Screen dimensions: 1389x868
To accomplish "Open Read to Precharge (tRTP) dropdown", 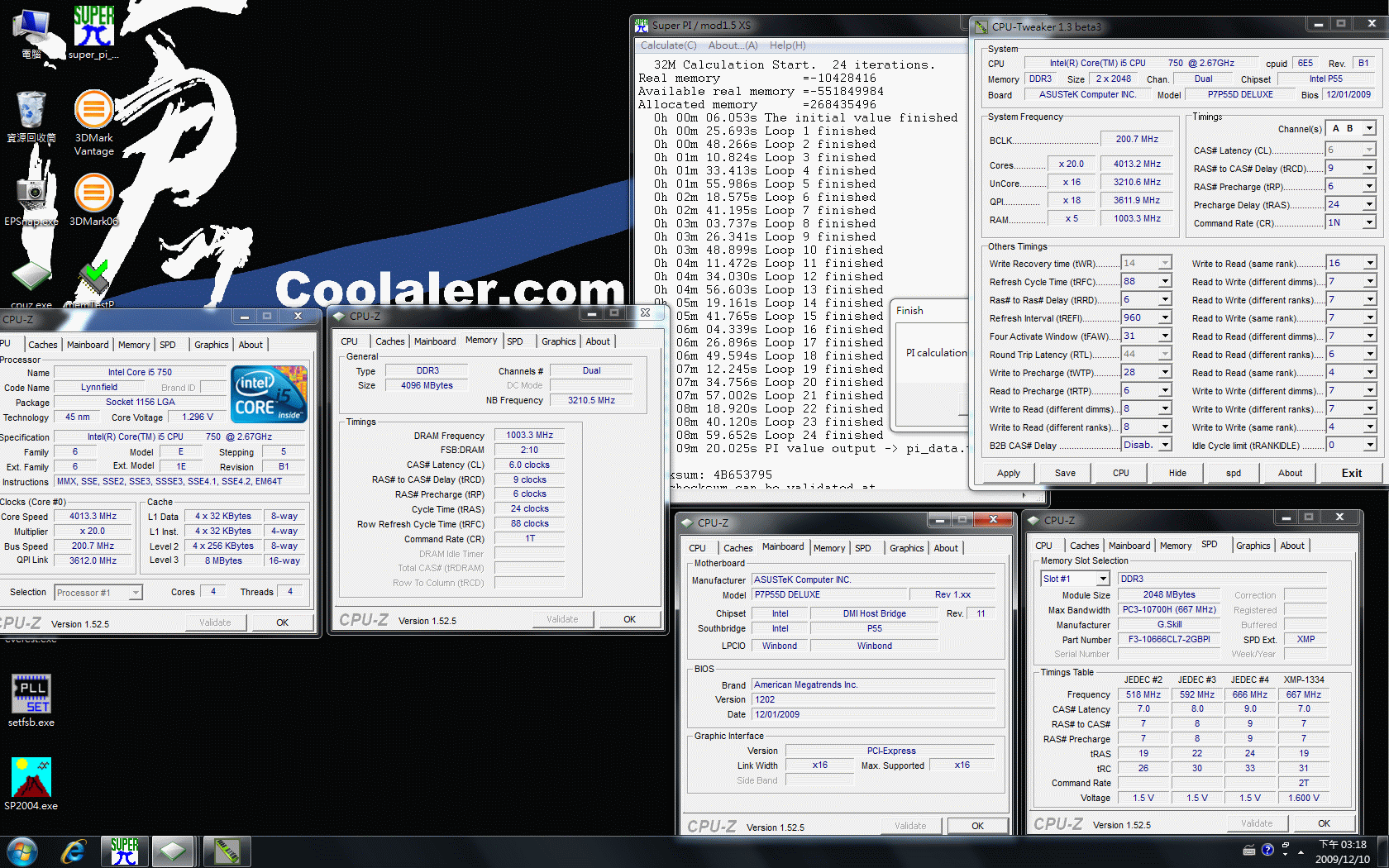I will pos(1165,391).
